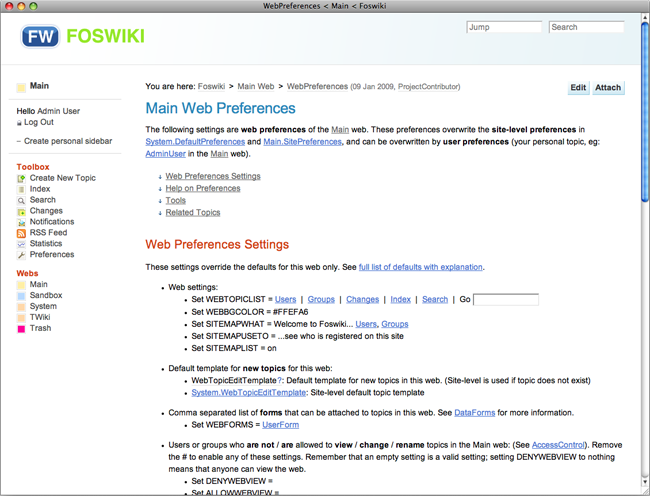This screenshot has width=650, height=496.
Task: Click the vertical scrollbar thumb
Action: [x=645, y=112]
